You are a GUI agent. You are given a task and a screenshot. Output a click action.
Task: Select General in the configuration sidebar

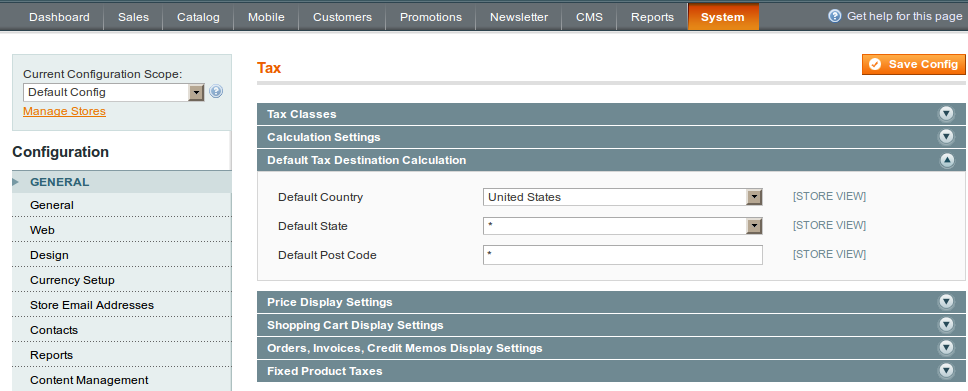click(122, 205)
